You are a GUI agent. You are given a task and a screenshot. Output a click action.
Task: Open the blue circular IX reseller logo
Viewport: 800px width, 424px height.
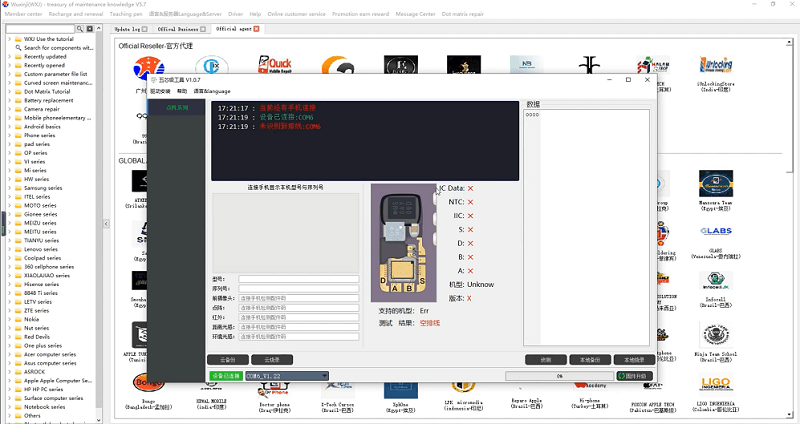(x=211, y=65)
